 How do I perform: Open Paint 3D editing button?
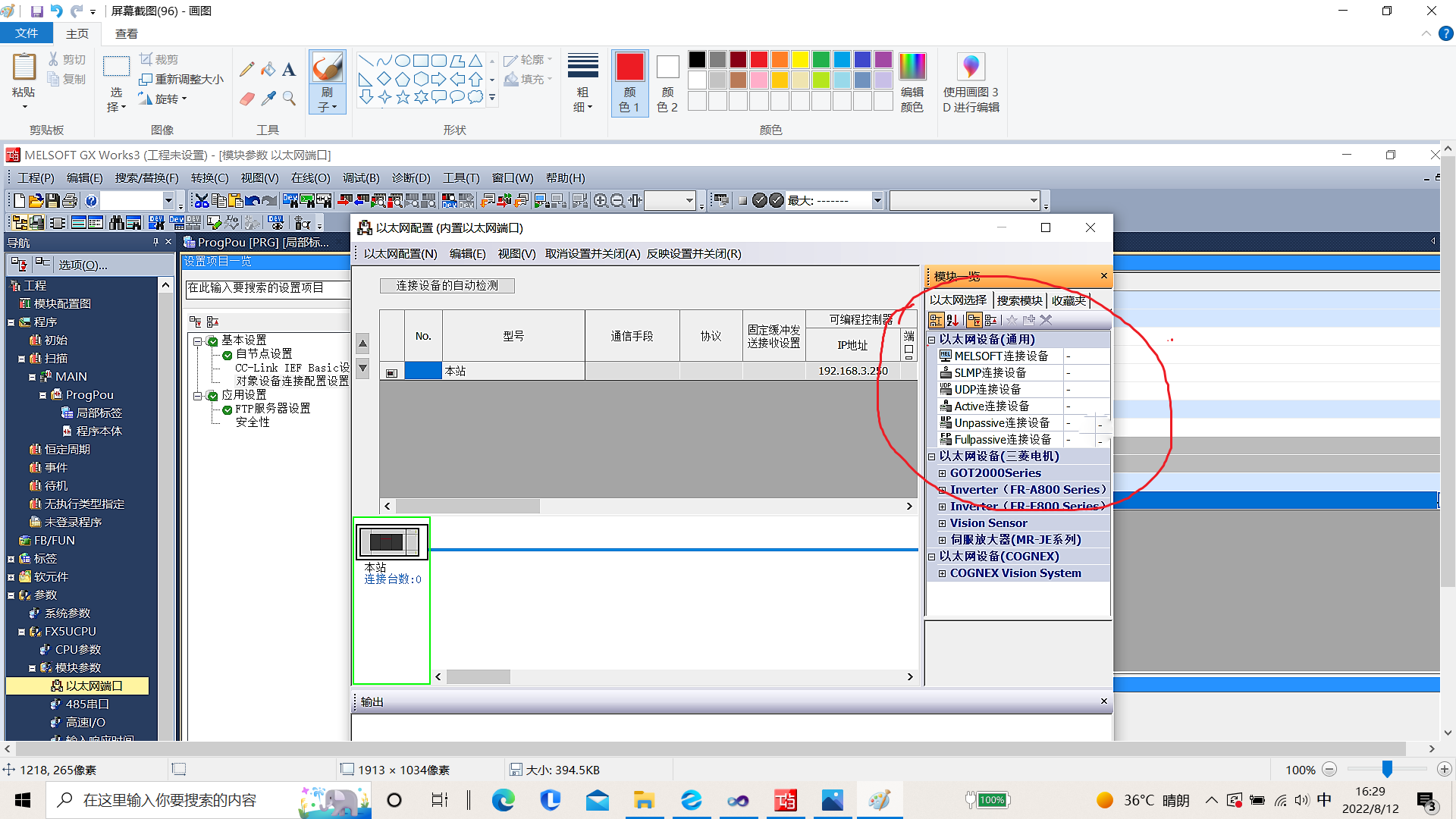pos(971,68)
